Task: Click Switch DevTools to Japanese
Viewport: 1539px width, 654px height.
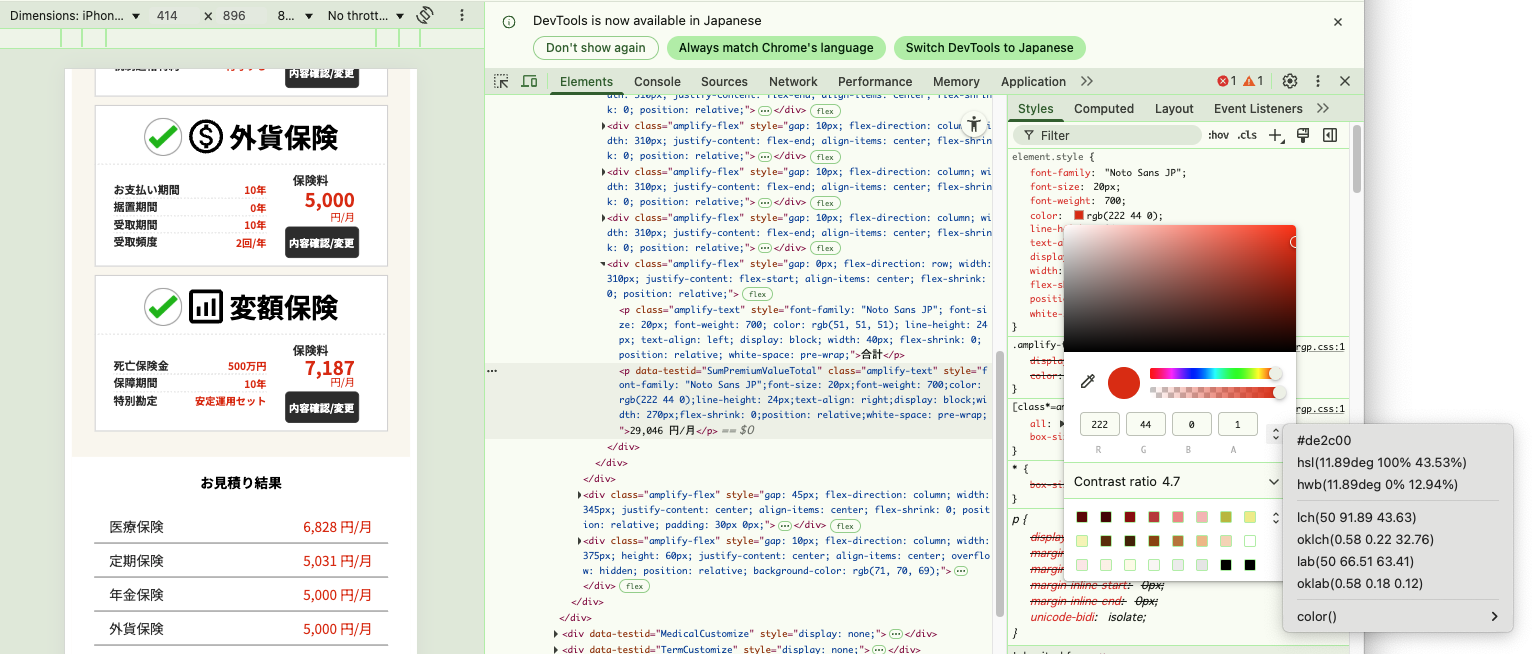Action: tap(989, 47)
